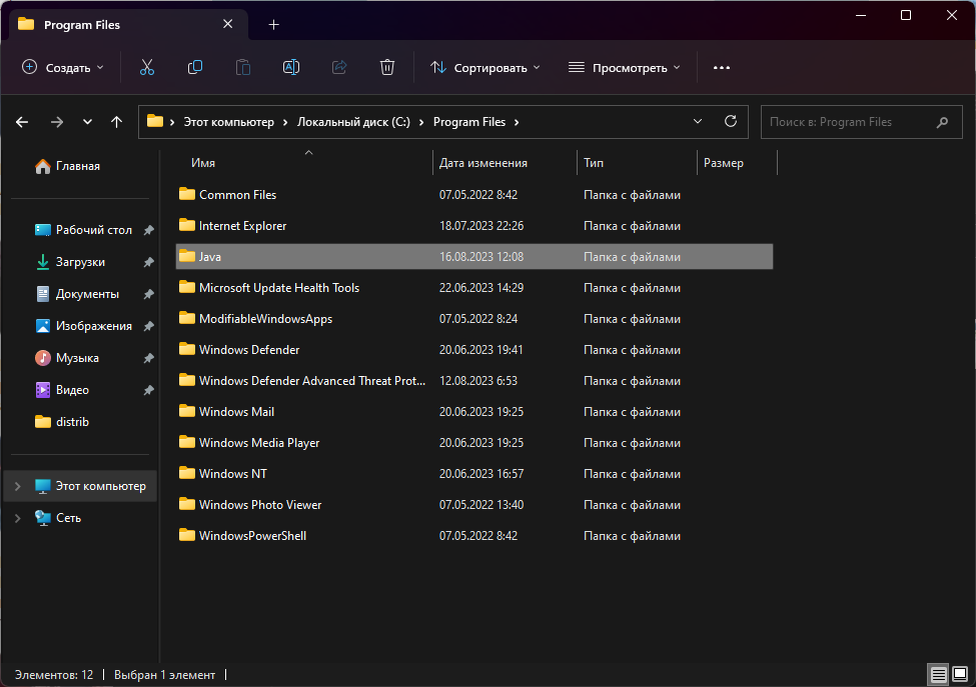Image resolution: width=976 pixels, height=687 pixels.
Task: Select Windows Defender Advanced Threat Prot... folder
Action: point(474,380)
